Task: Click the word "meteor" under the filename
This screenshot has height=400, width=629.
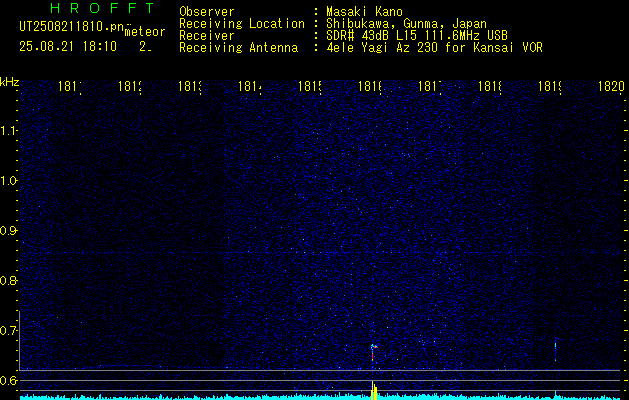Action: (x=145, y=32)
